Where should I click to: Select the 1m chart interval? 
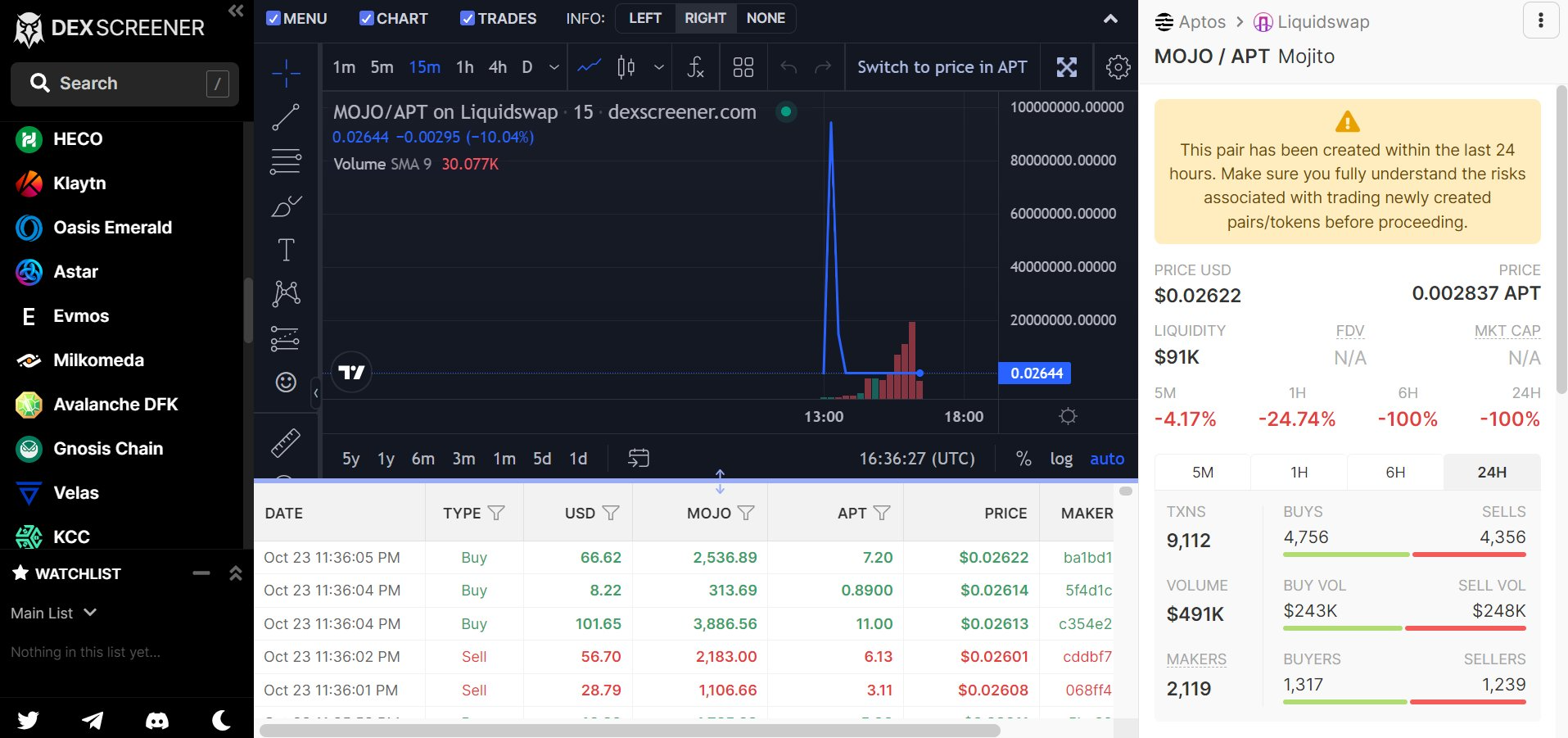[344, 67]
